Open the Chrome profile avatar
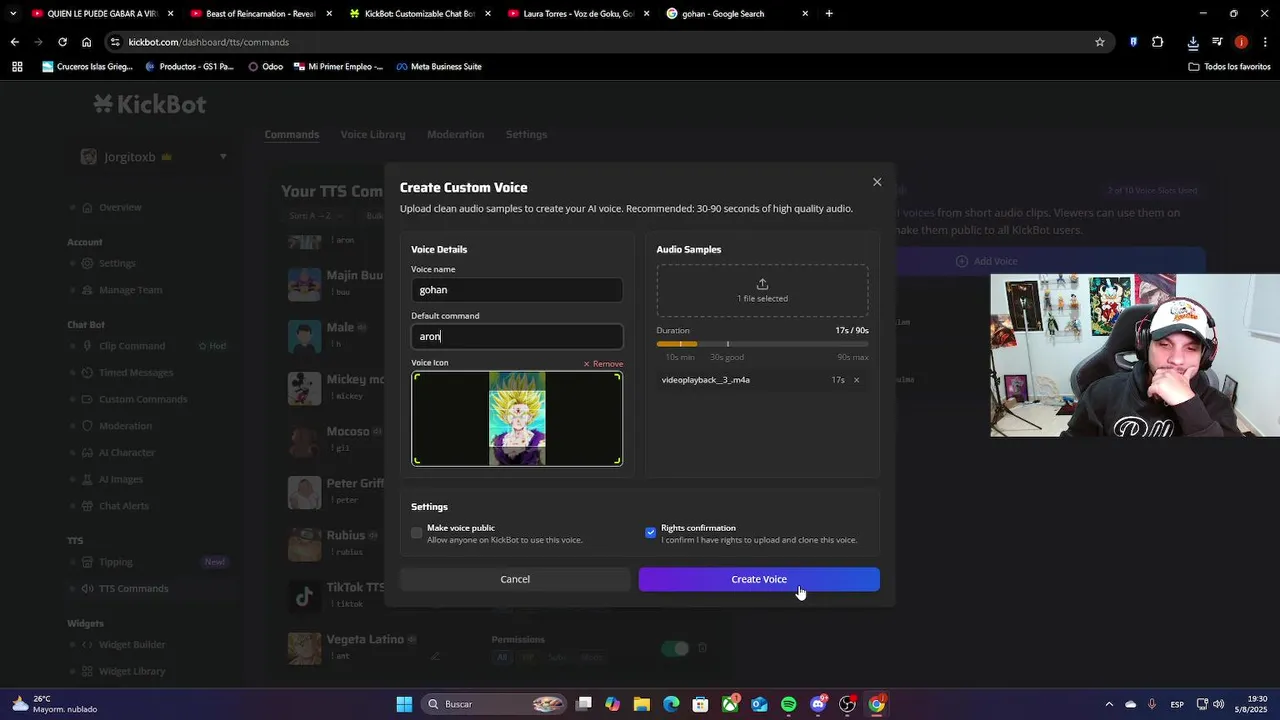The image size is (1280, 720). tap(1241, 42)
